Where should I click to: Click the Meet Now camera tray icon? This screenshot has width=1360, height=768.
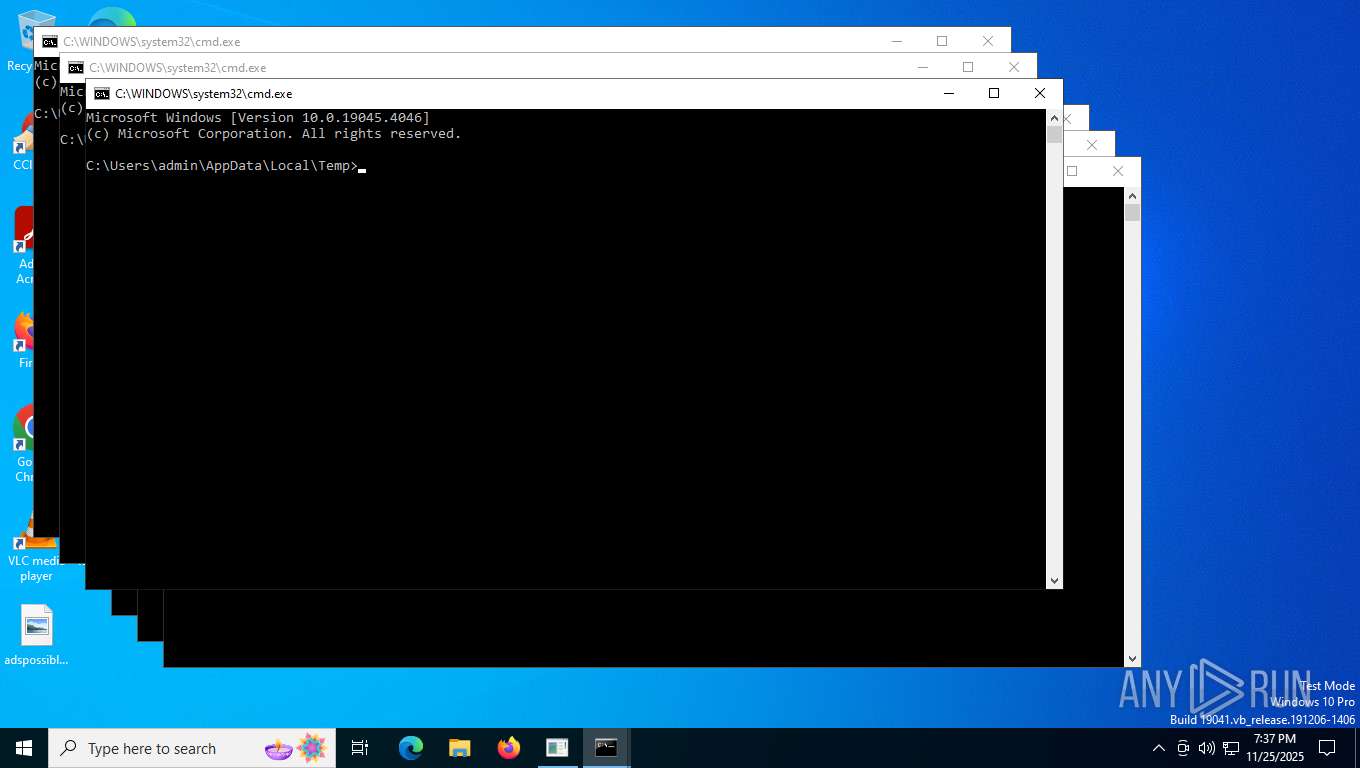pos(1183,748)
